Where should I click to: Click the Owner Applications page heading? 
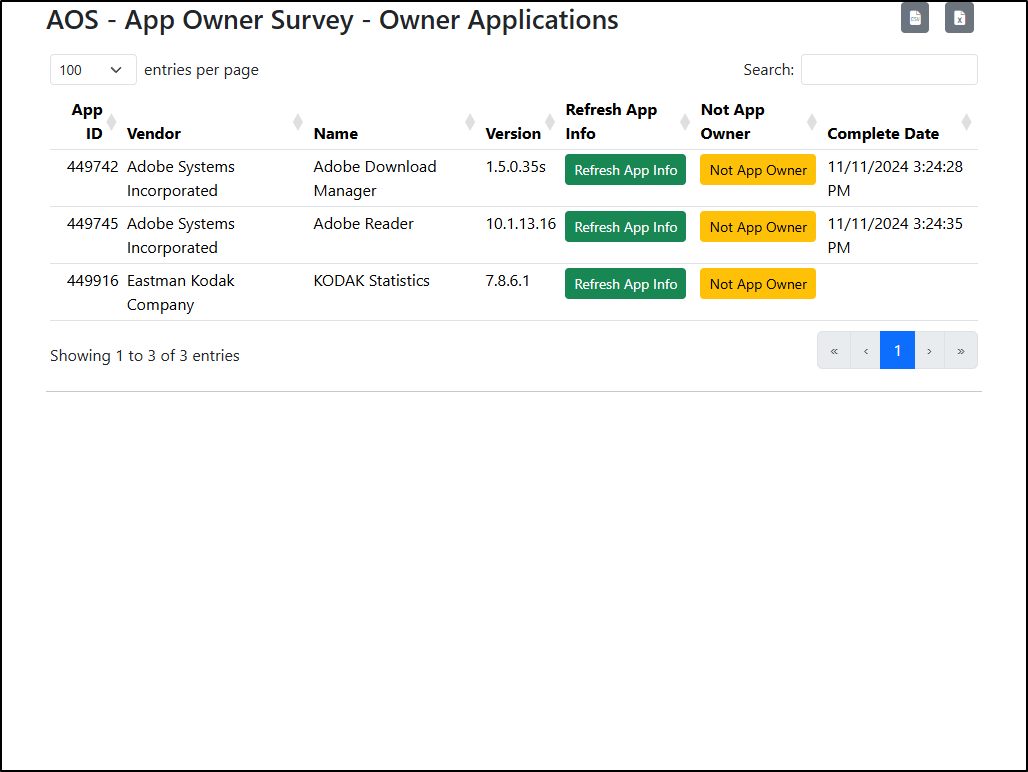[332, 20]
